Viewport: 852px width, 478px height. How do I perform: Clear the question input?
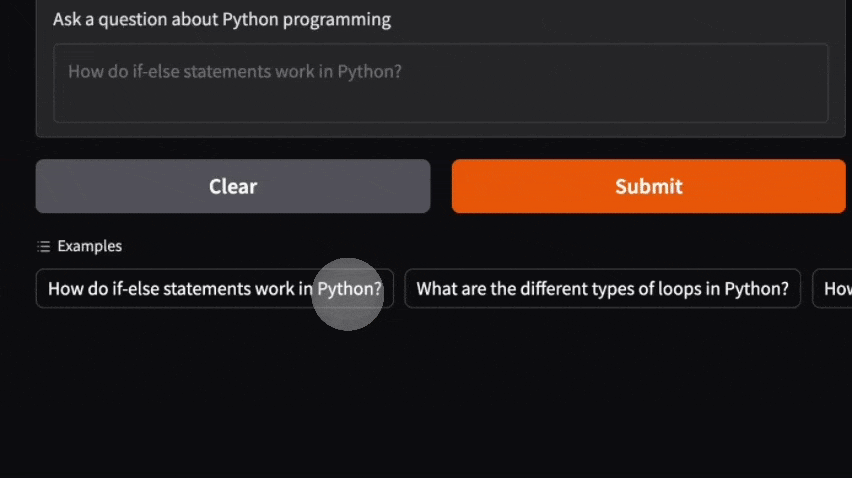(233, 186)
